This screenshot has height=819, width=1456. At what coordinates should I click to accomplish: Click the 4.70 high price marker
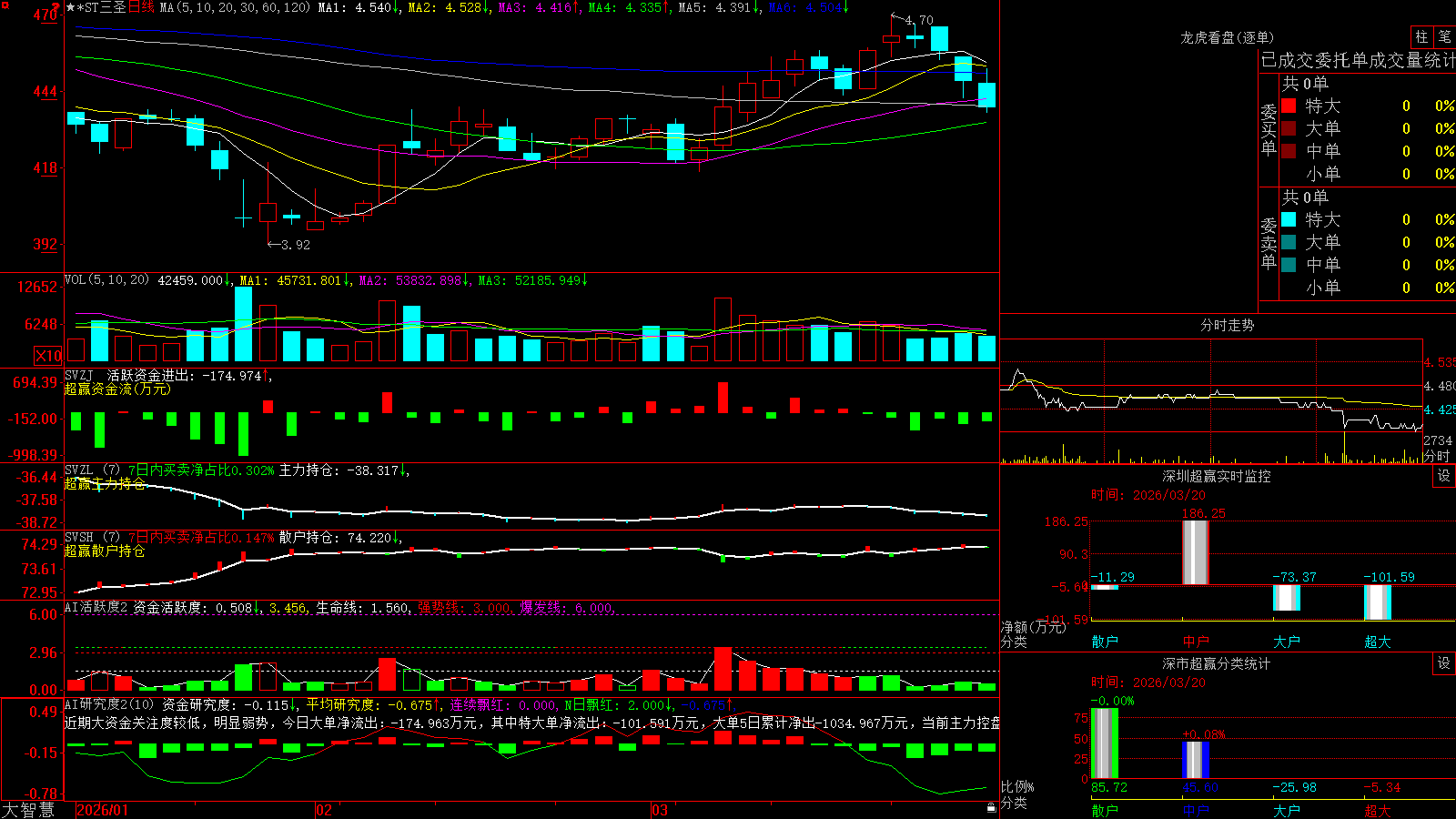click(918, 20)
